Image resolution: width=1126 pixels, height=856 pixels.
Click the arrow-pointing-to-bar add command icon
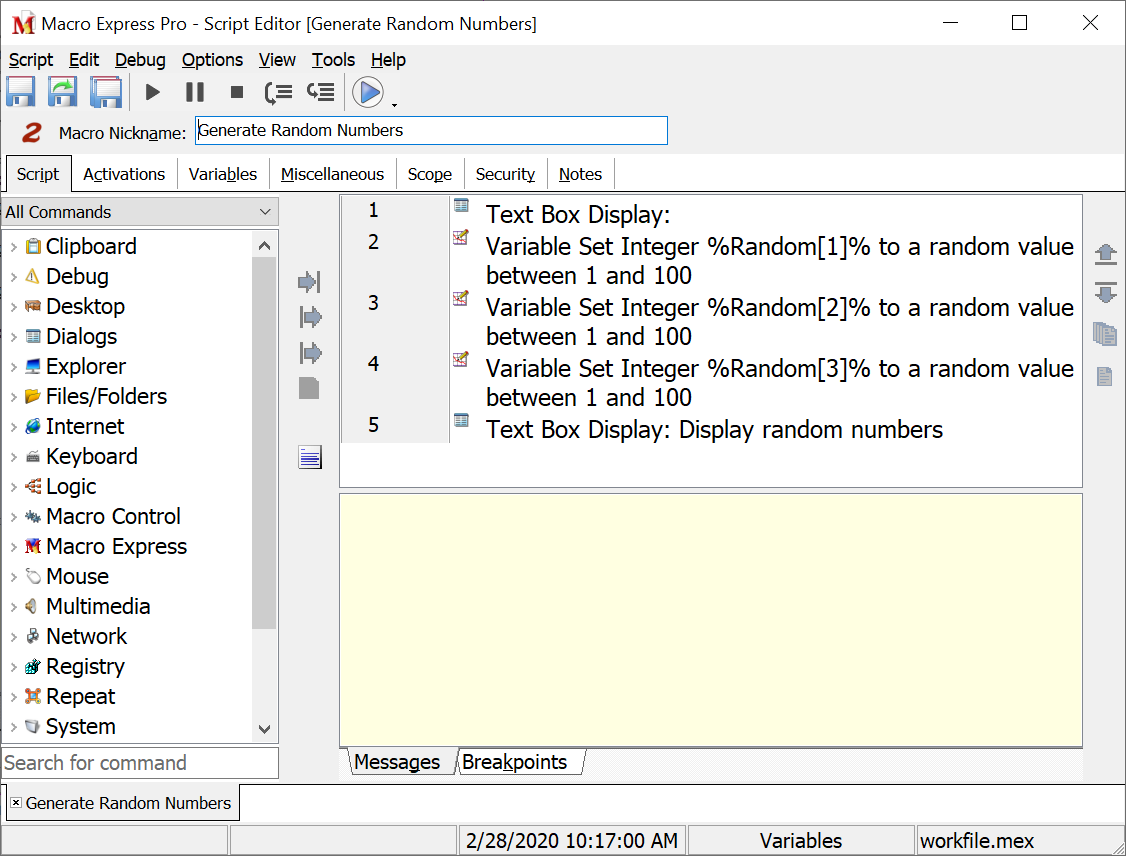pyautogui.click(x=310, y=282)
